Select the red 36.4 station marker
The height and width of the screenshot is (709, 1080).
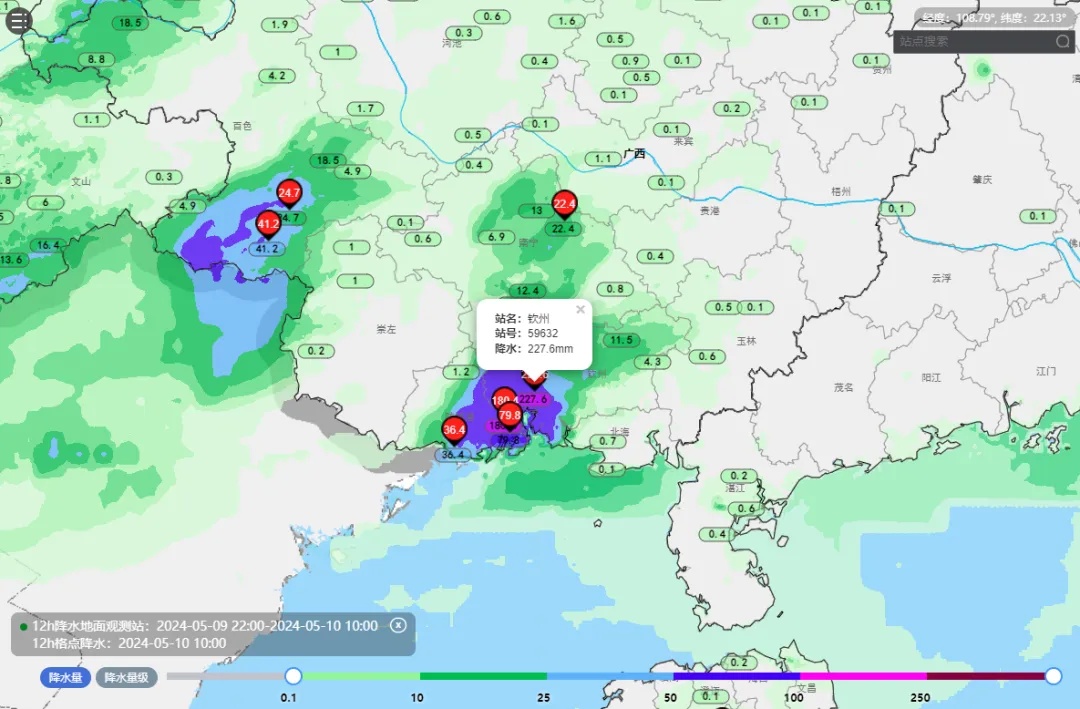point(454,431)
